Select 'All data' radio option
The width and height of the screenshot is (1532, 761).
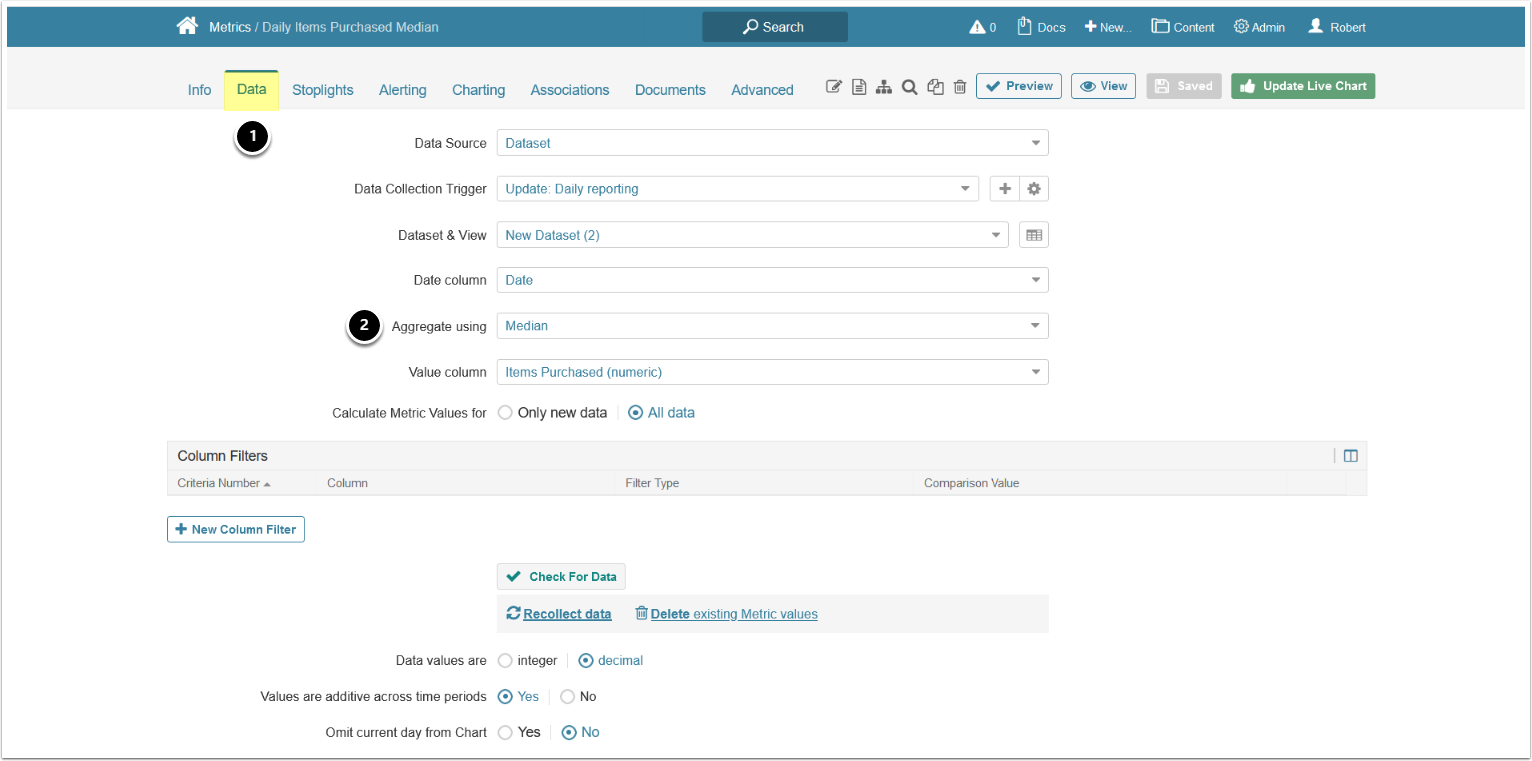tap(636, 413)
